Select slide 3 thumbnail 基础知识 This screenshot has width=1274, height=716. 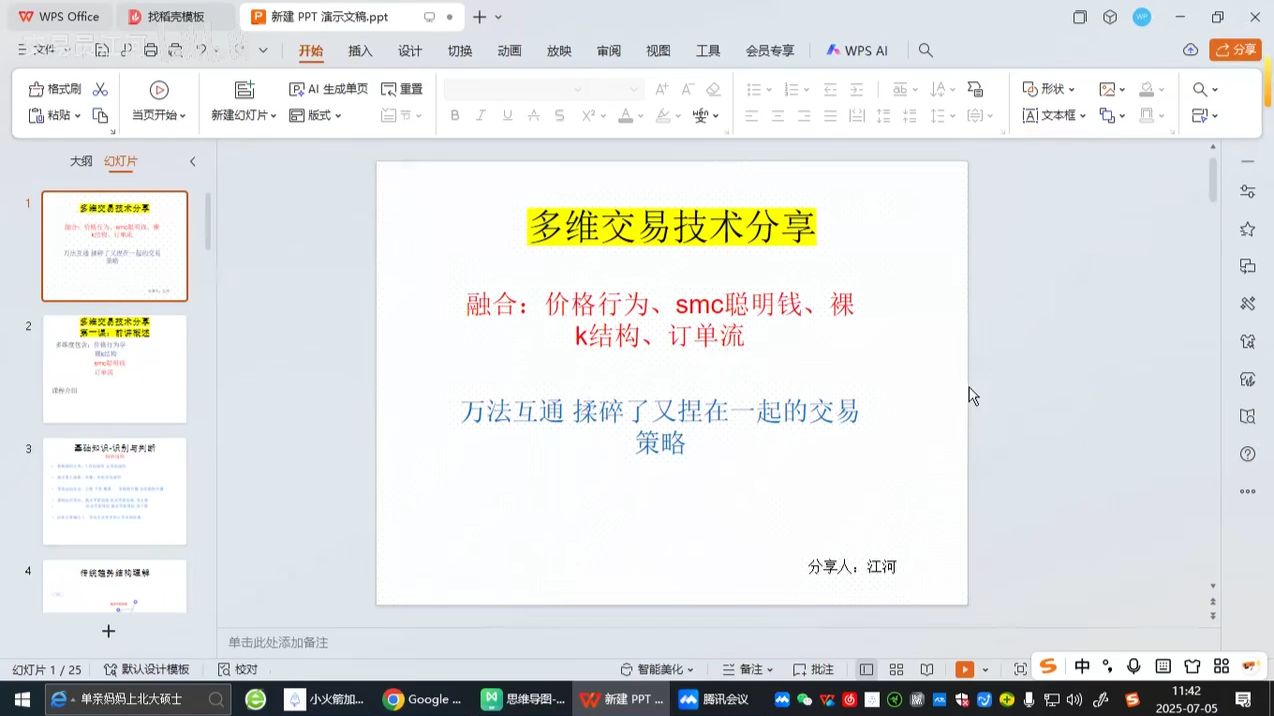pos(114,491)
